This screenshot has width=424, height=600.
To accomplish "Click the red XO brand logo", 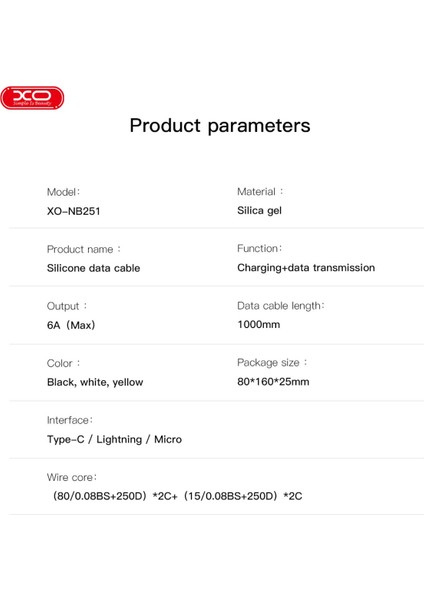I will coord(32,98).
